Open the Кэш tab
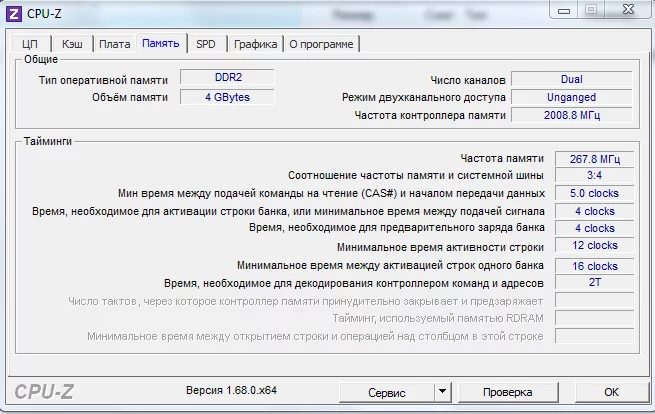 (72, 44)
